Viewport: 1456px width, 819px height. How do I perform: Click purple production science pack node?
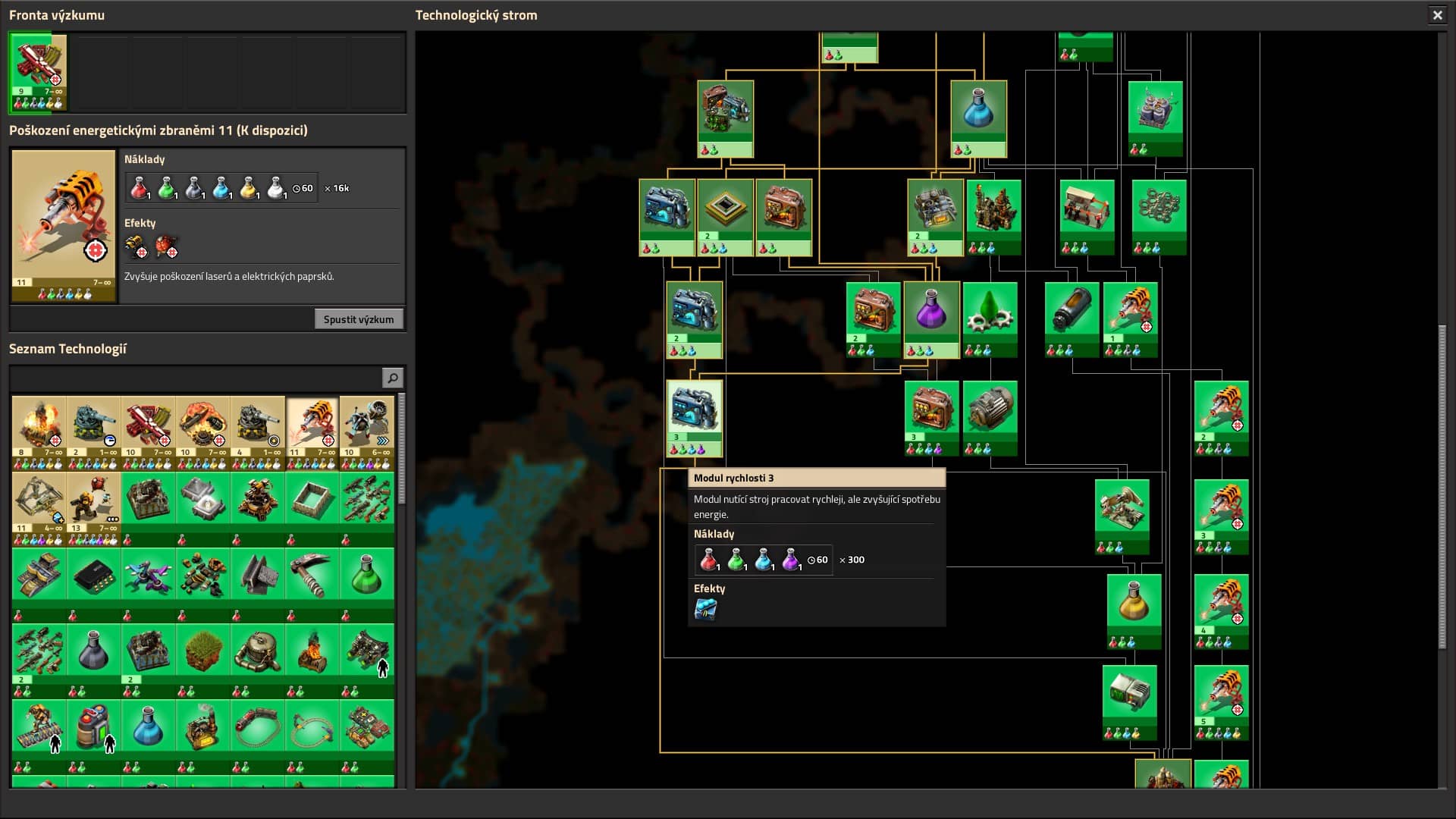coord(932,320)
